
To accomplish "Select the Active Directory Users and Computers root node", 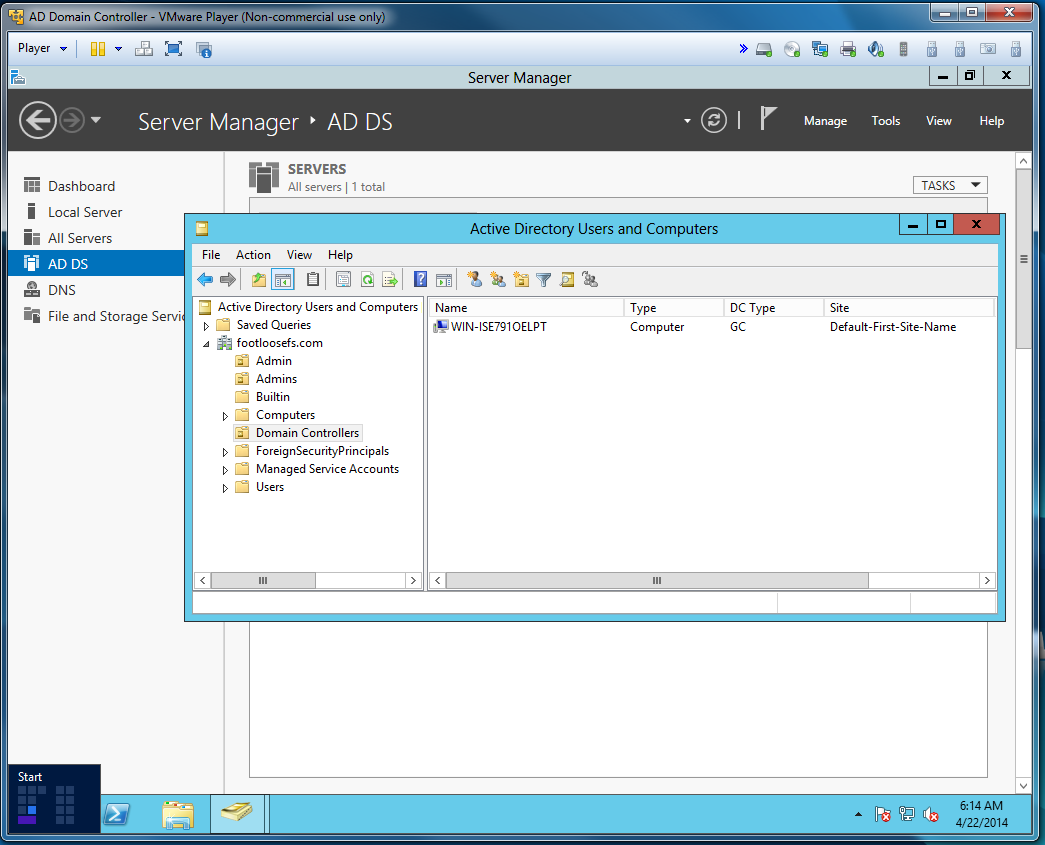I will pyautogui.click(x=317, y=307).
